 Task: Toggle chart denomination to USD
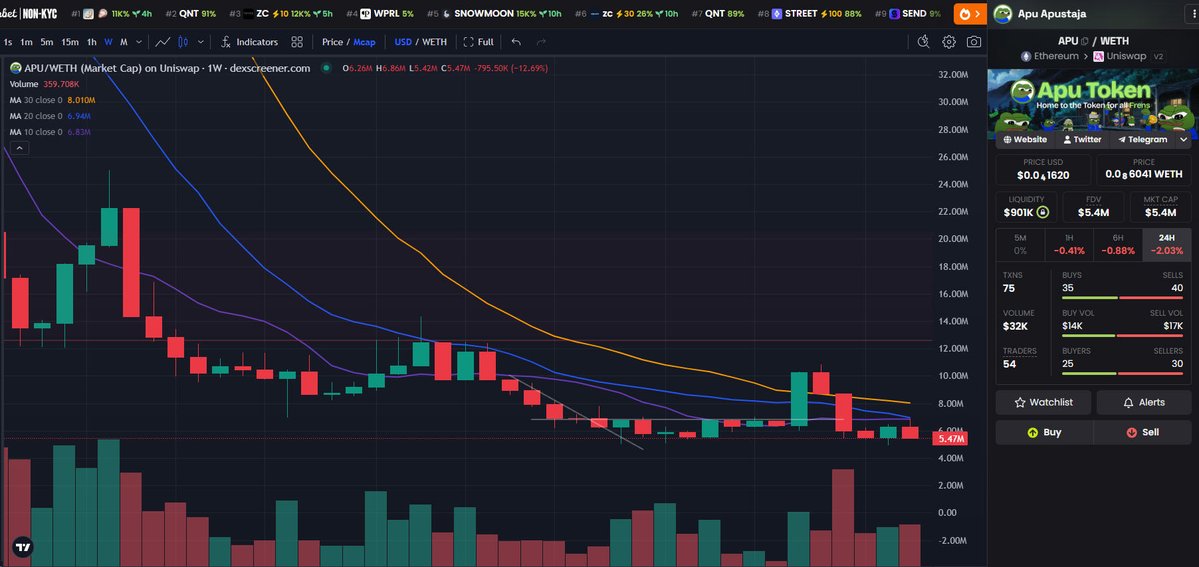pyautogui.click(x=402, y=42)
